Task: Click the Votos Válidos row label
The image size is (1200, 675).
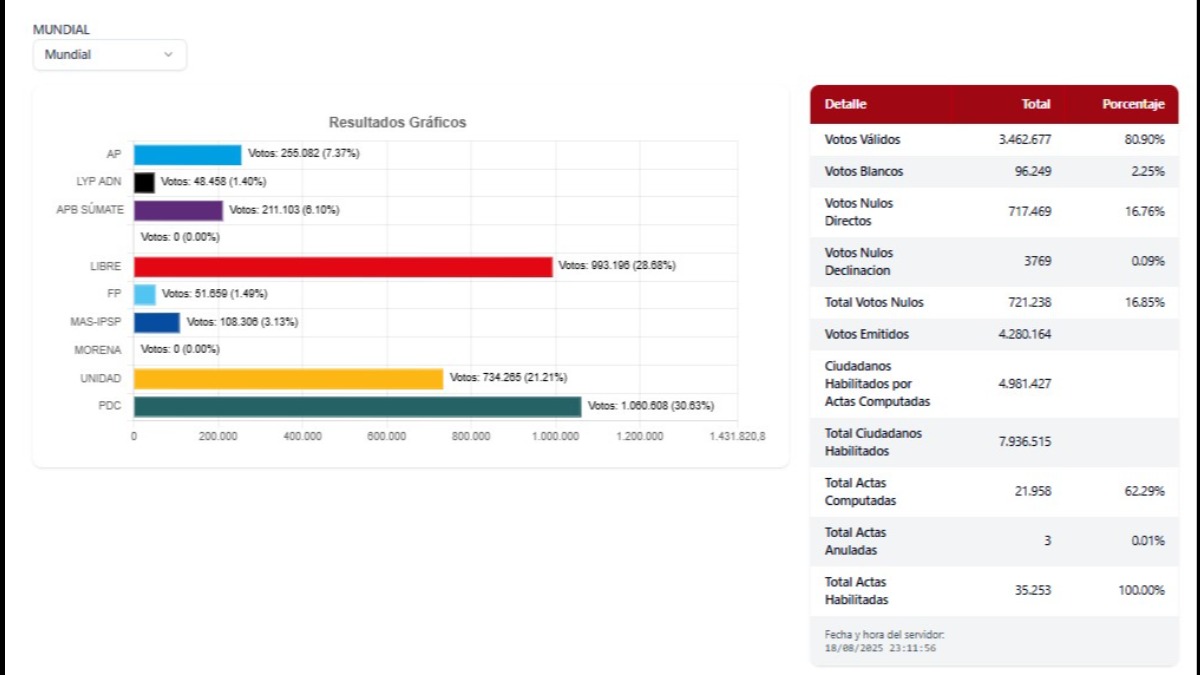Action: 862,139
